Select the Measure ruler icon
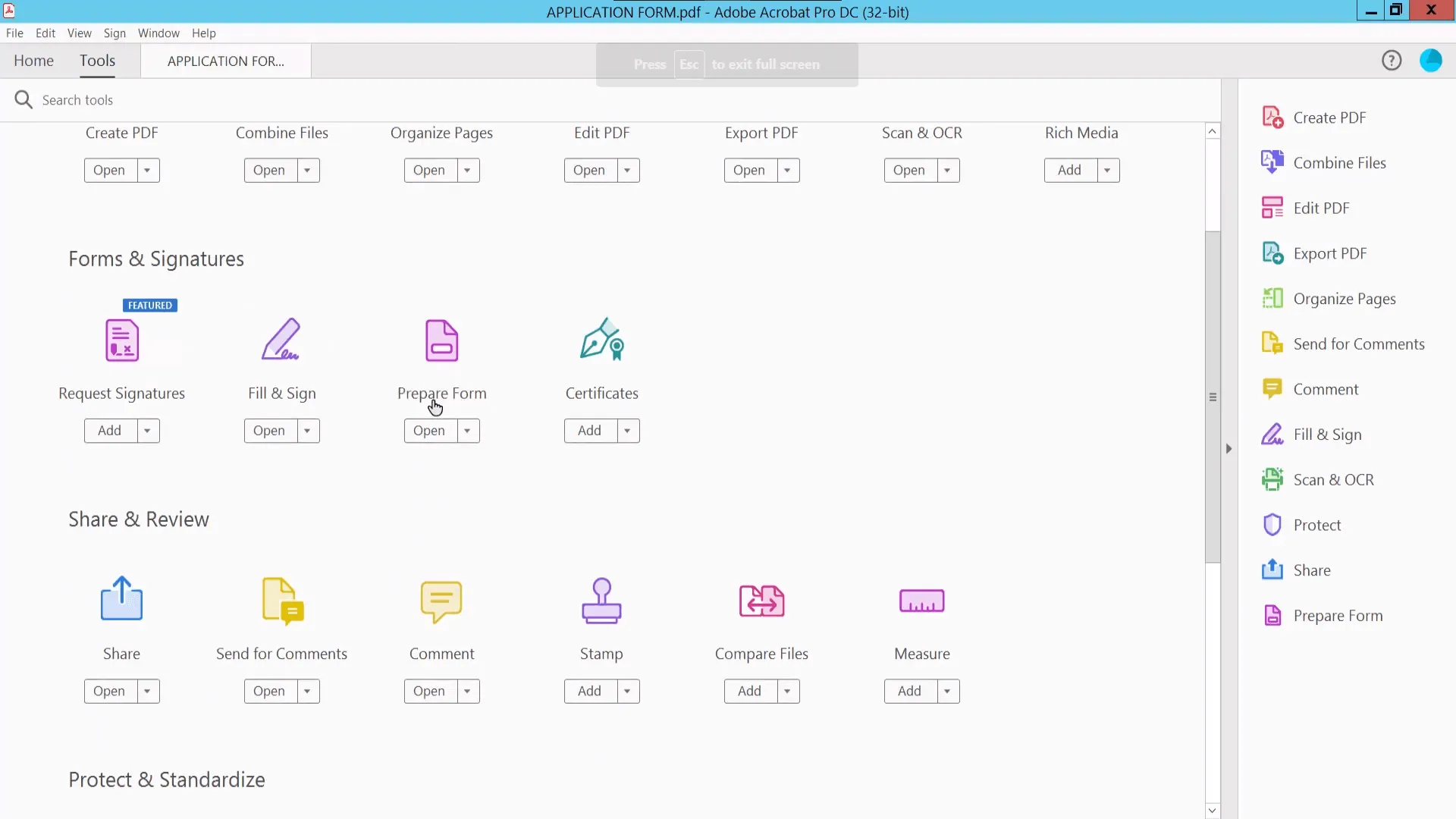Screen dimensions: 1456x819 click(921, 601)
